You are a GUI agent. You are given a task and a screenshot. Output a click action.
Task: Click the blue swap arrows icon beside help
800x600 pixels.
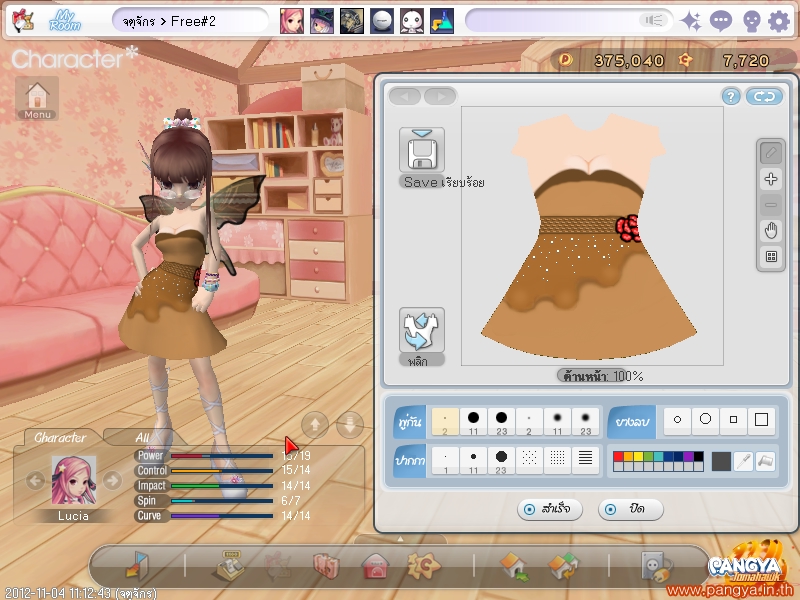[764, 96]
